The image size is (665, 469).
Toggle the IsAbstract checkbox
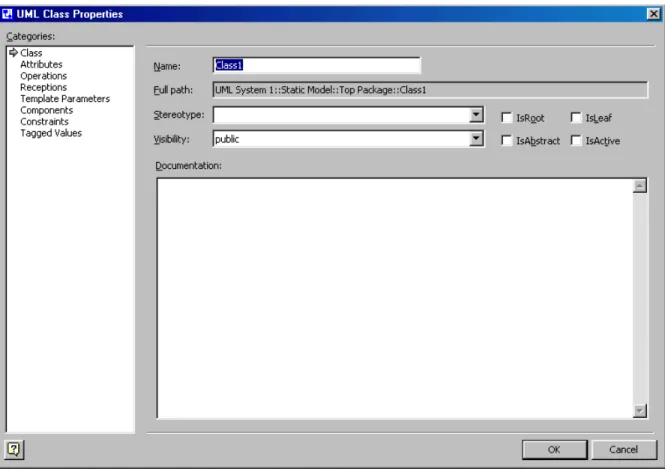(506, 140)
